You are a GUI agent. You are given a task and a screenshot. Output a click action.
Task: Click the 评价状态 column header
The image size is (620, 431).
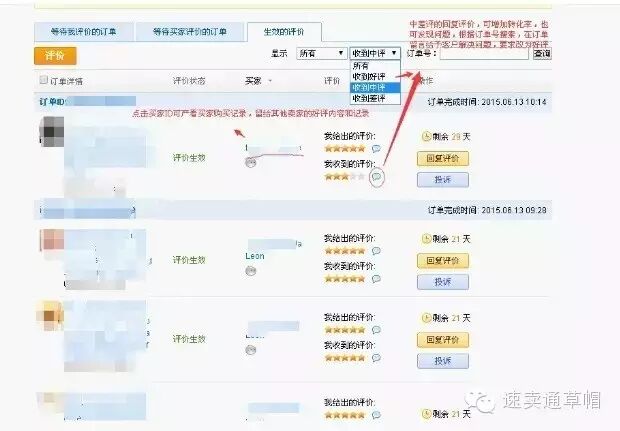coord(189,81)
